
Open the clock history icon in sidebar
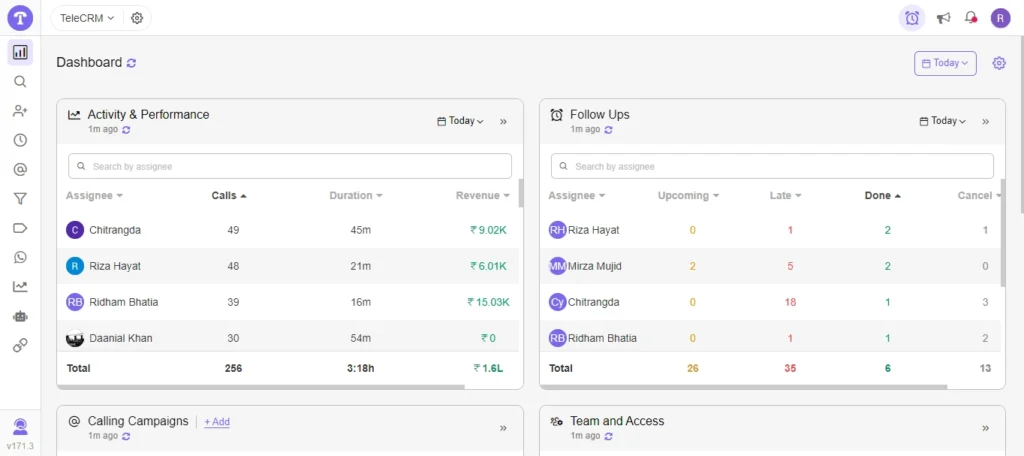[x=20, y=140]
